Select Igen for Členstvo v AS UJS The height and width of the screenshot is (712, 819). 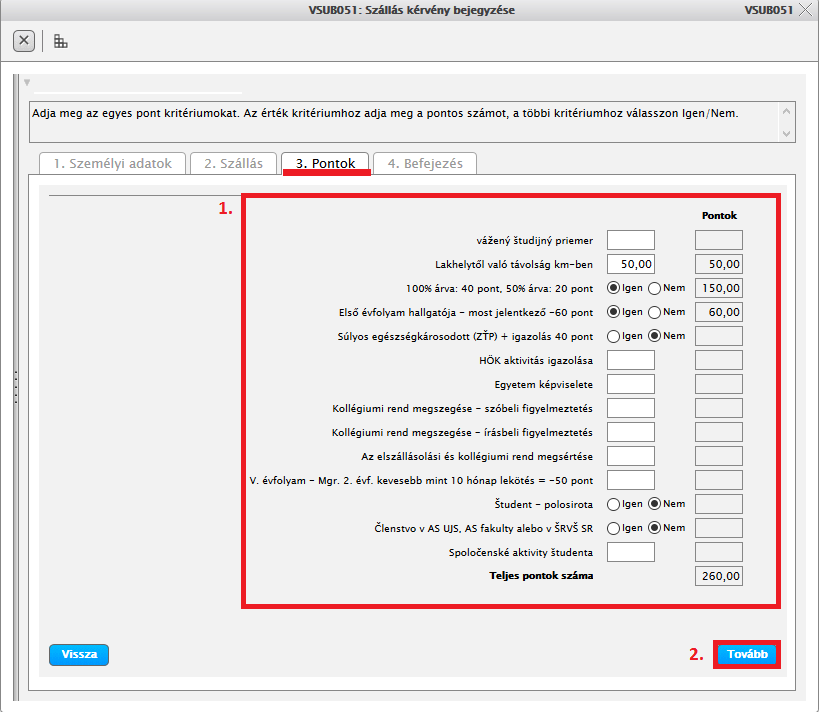pyautogui.click(x=614, y=528)
